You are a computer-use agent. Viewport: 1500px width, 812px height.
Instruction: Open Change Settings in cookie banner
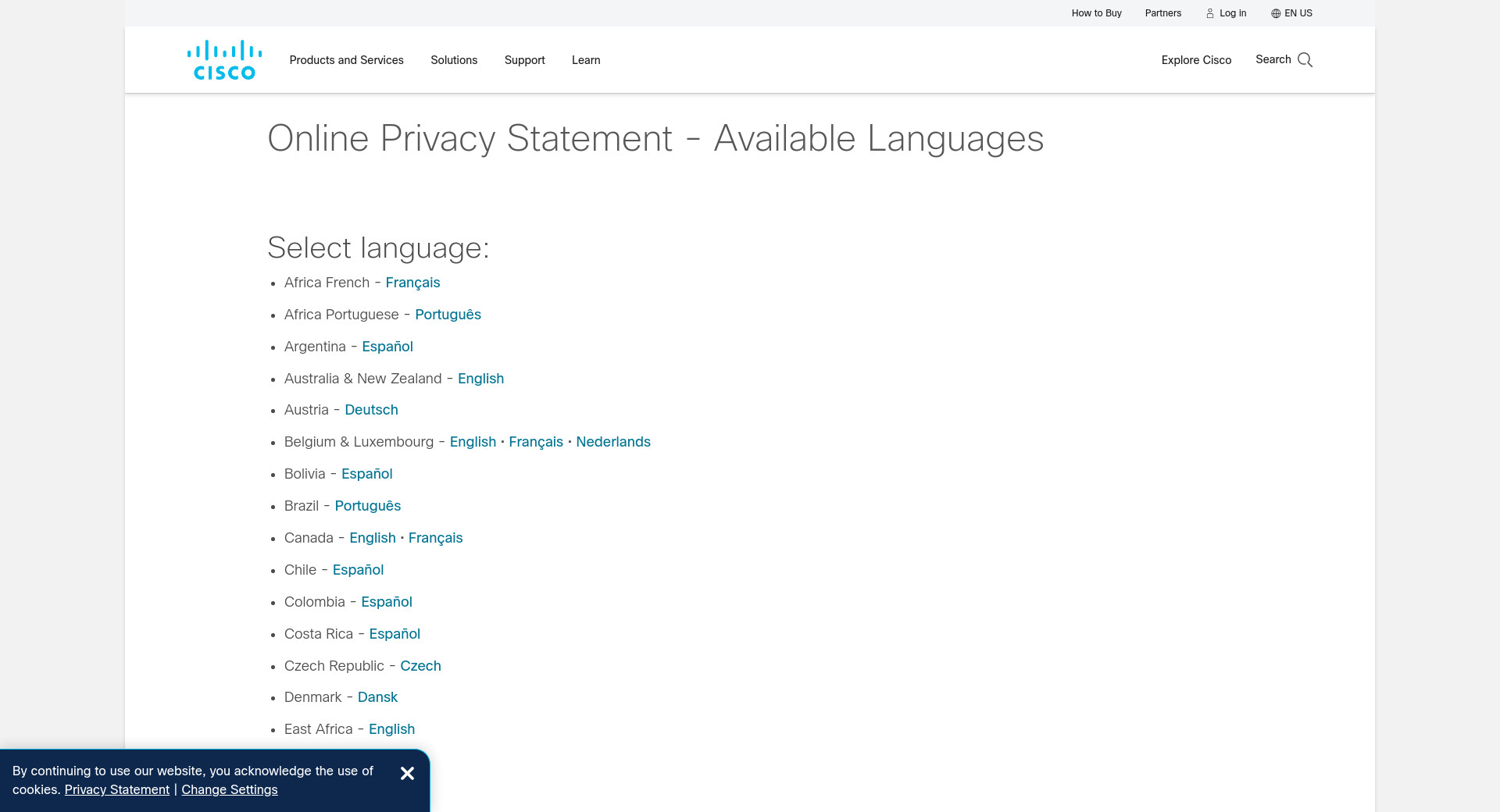pos(229,789)
